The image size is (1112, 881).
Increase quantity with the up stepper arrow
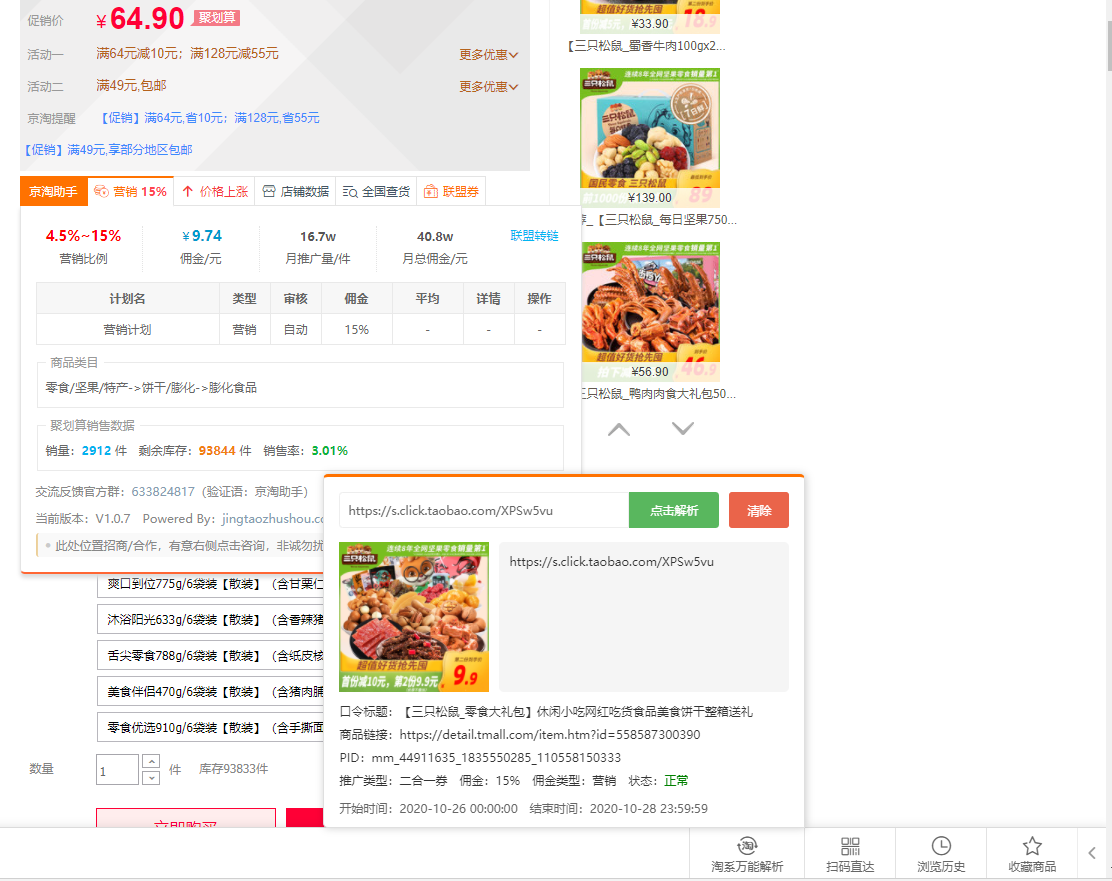[x=151, y=761]
